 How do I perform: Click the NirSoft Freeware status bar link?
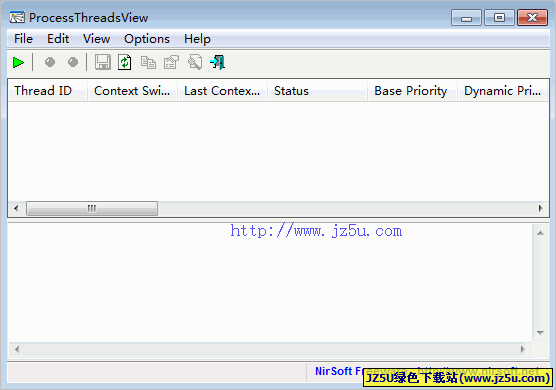click(x=427, y=371)
